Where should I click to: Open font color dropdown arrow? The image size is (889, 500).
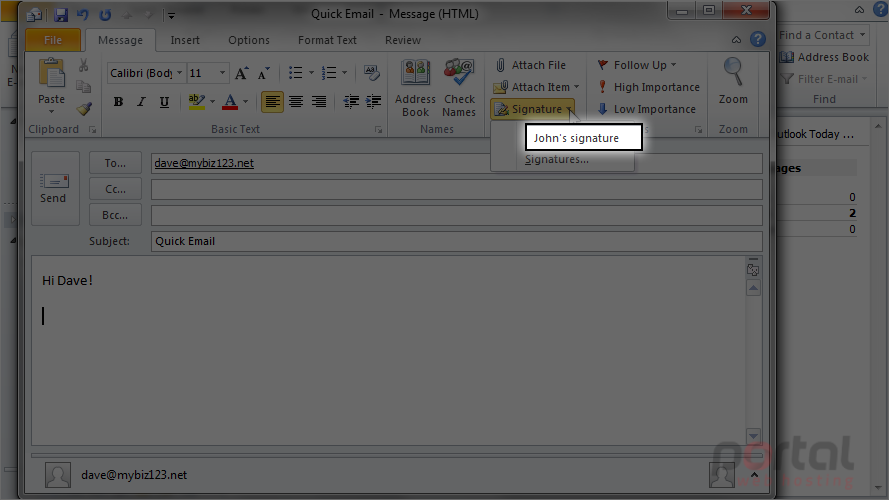point(245,102)
